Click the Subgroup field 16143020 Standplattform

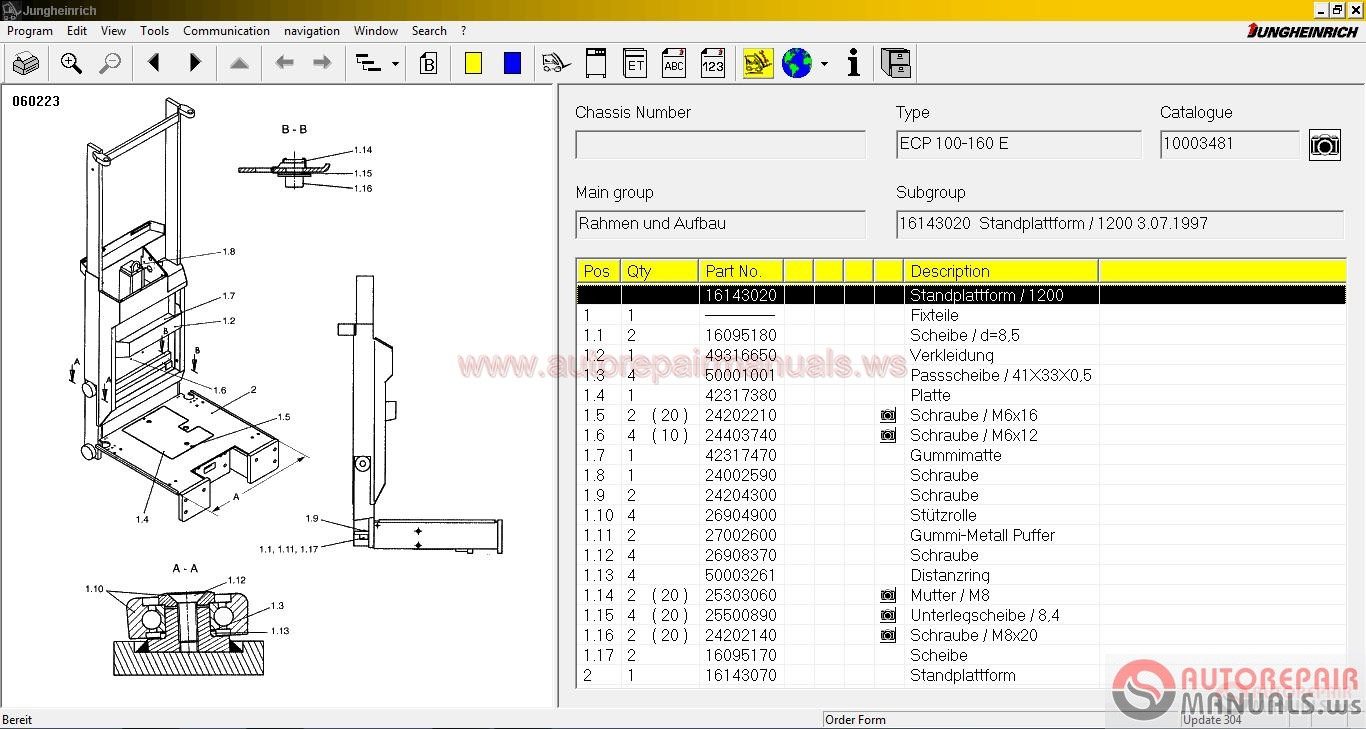coord(1120,225)
